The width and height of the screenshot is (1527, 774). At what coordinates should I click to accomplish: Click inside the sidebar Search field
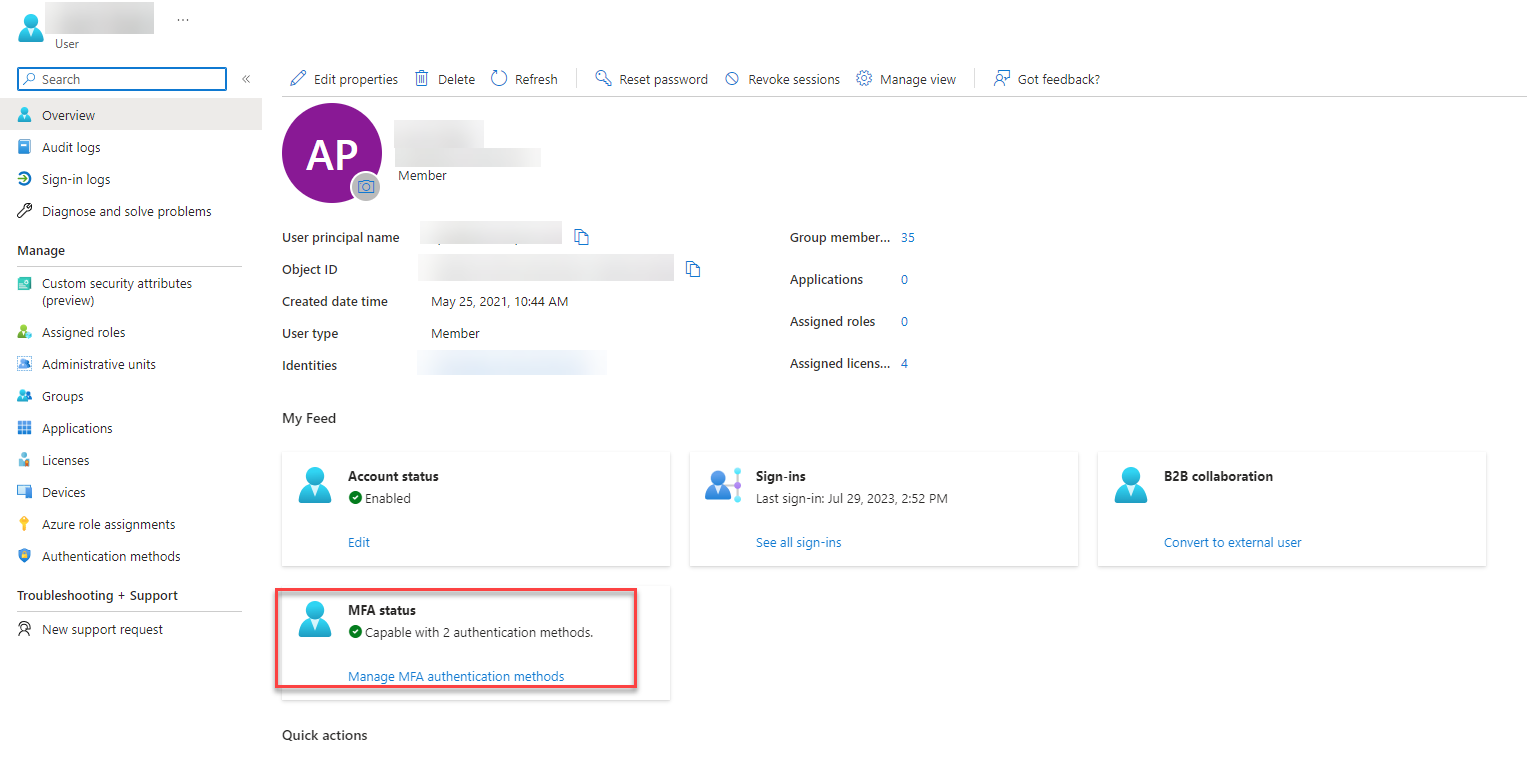(x=120, y=78)
